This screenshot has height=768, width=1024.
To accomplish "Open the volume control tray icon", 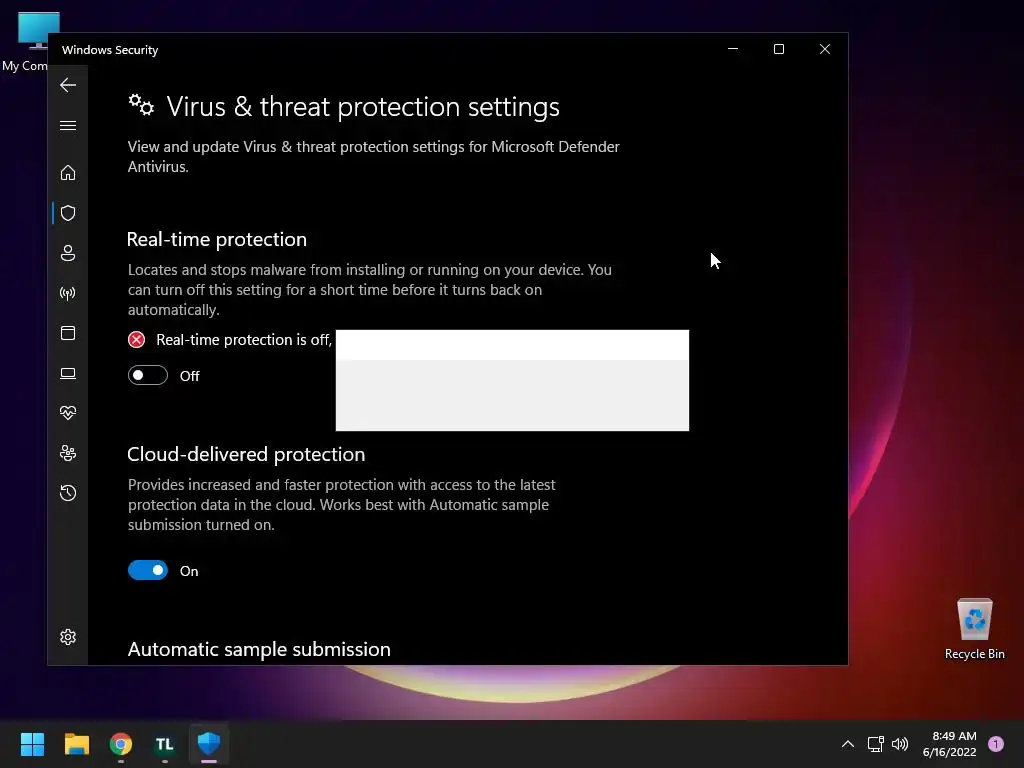I will click(x=900, y=744).
